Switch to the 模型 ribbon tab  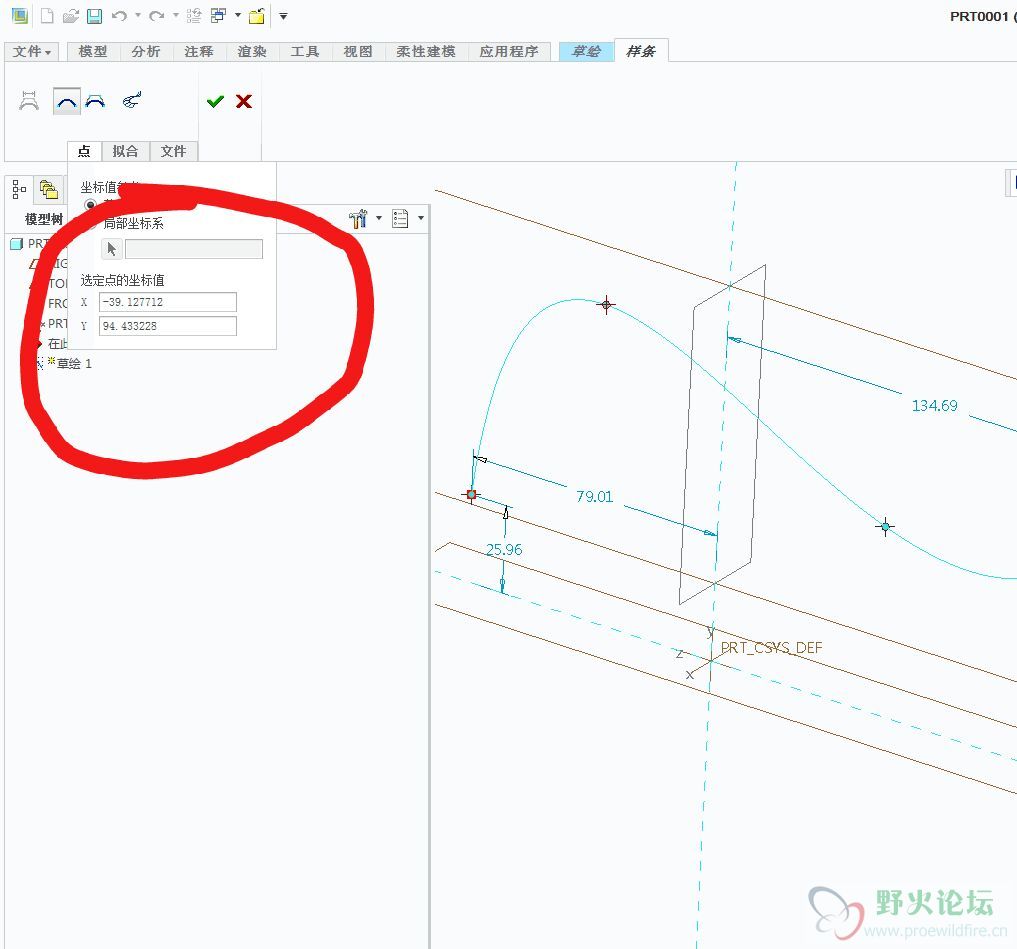[93, 51]
